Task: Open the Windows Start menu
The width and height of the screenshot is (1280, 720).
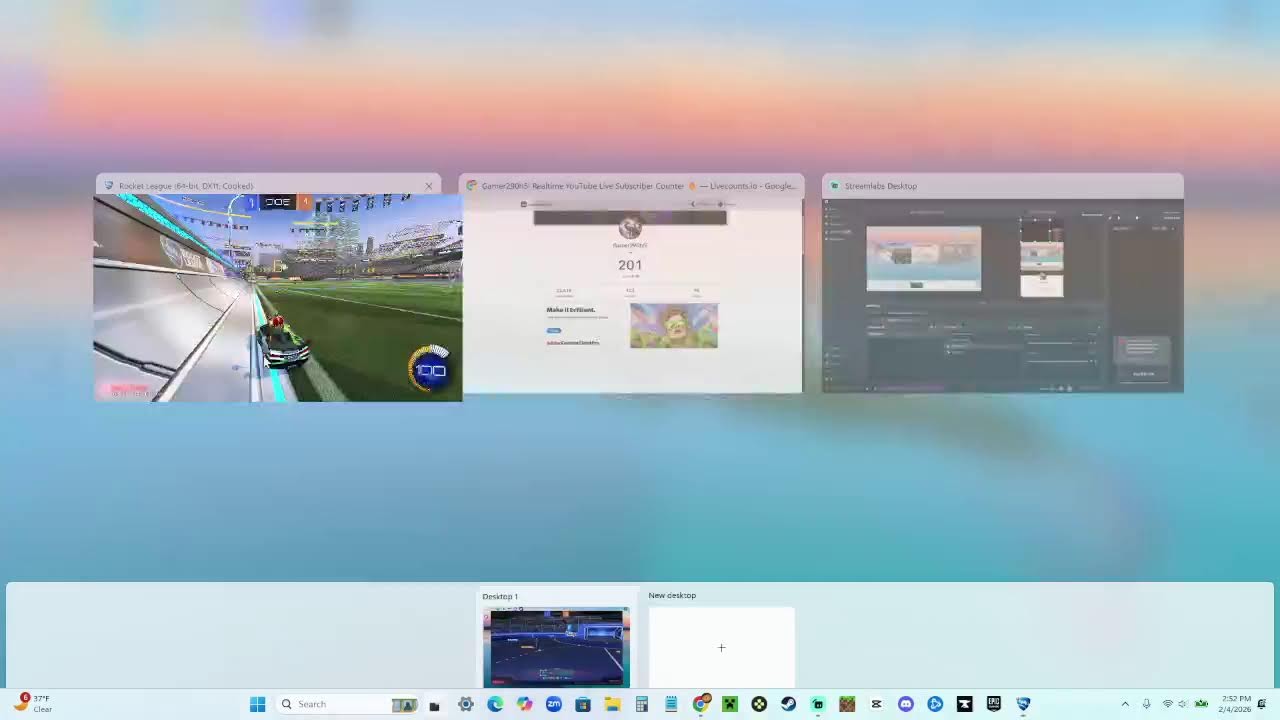Action: point(257,704)
